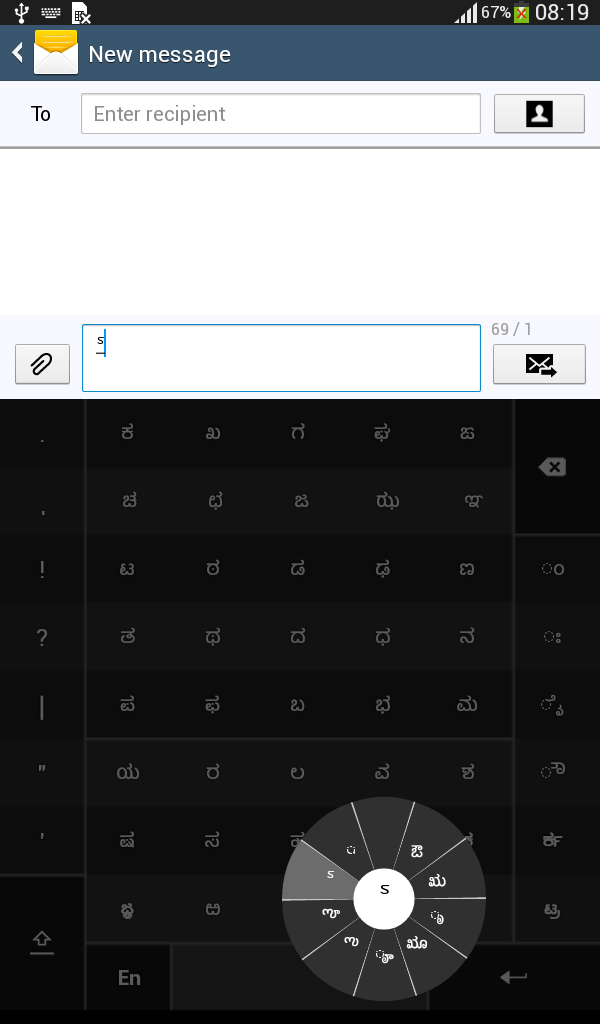Switch keyboard language with En key

coord(129,977)
